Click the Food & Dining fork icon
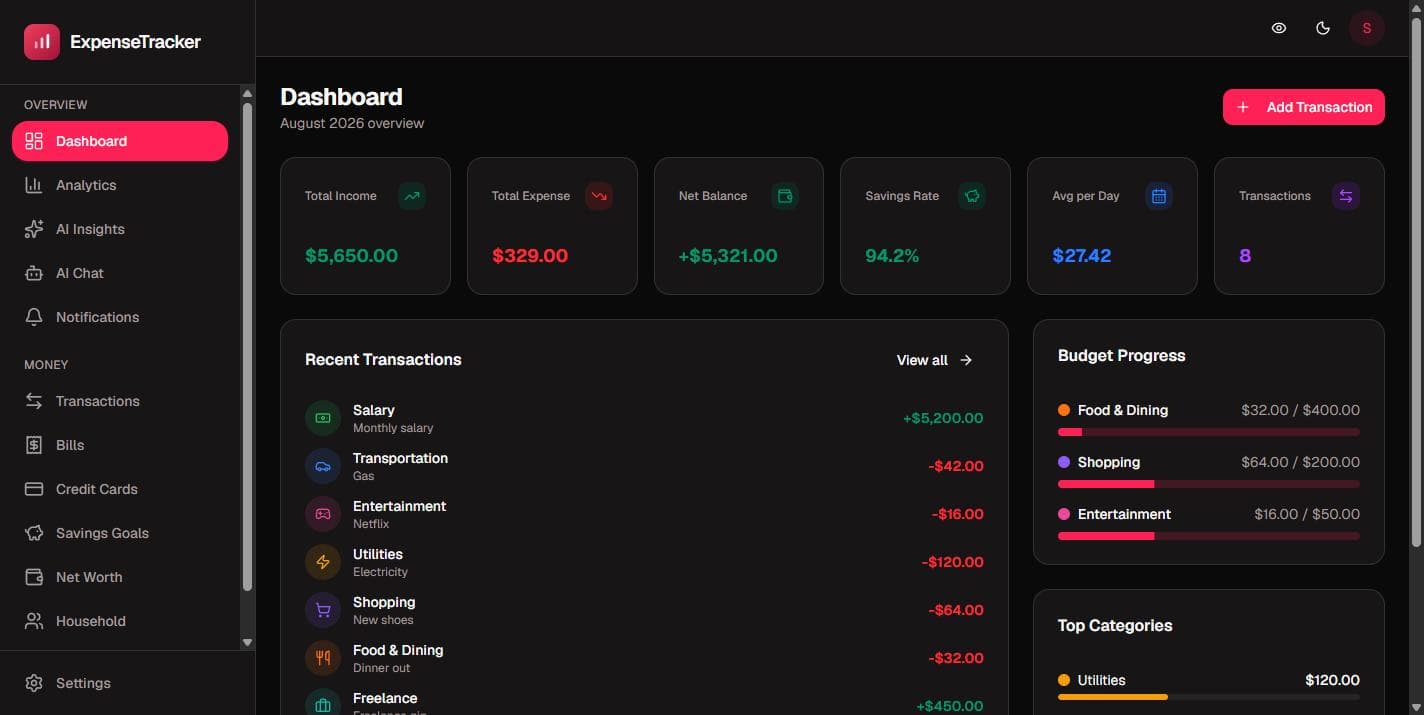 [x=323, y=658]
